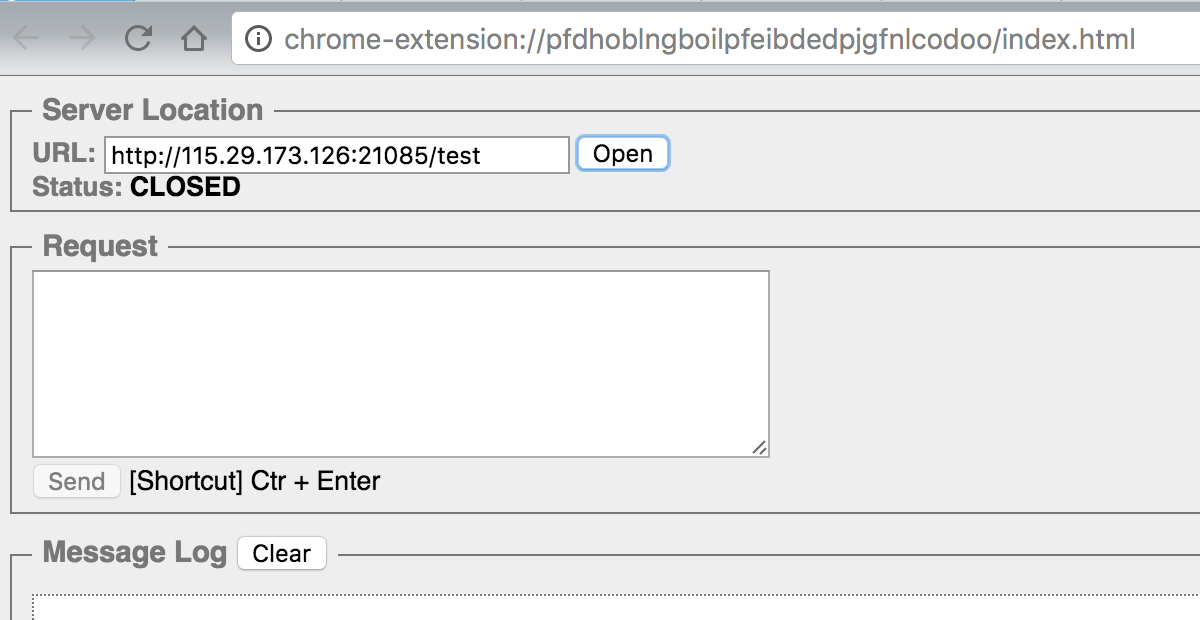Click the browser forward arrow
The height and width of the screenshot is (620, 1200).
tap(82, 39)
